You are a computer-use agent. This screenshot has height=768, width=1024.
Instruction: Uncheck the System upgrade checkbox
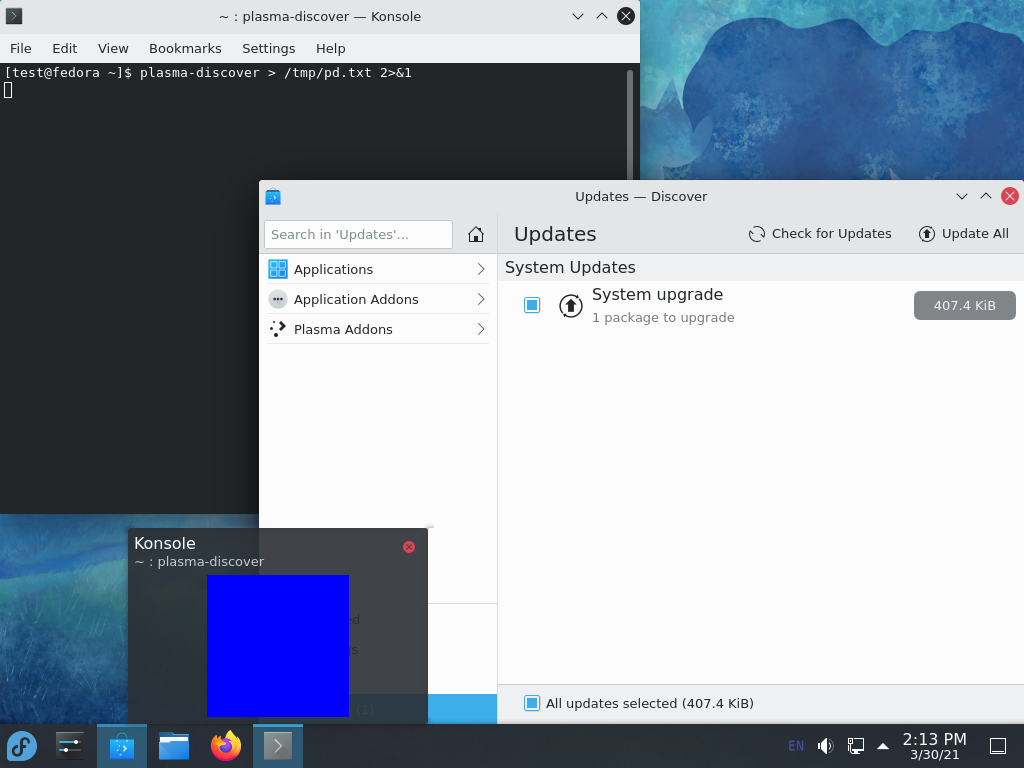coord(532,305)
